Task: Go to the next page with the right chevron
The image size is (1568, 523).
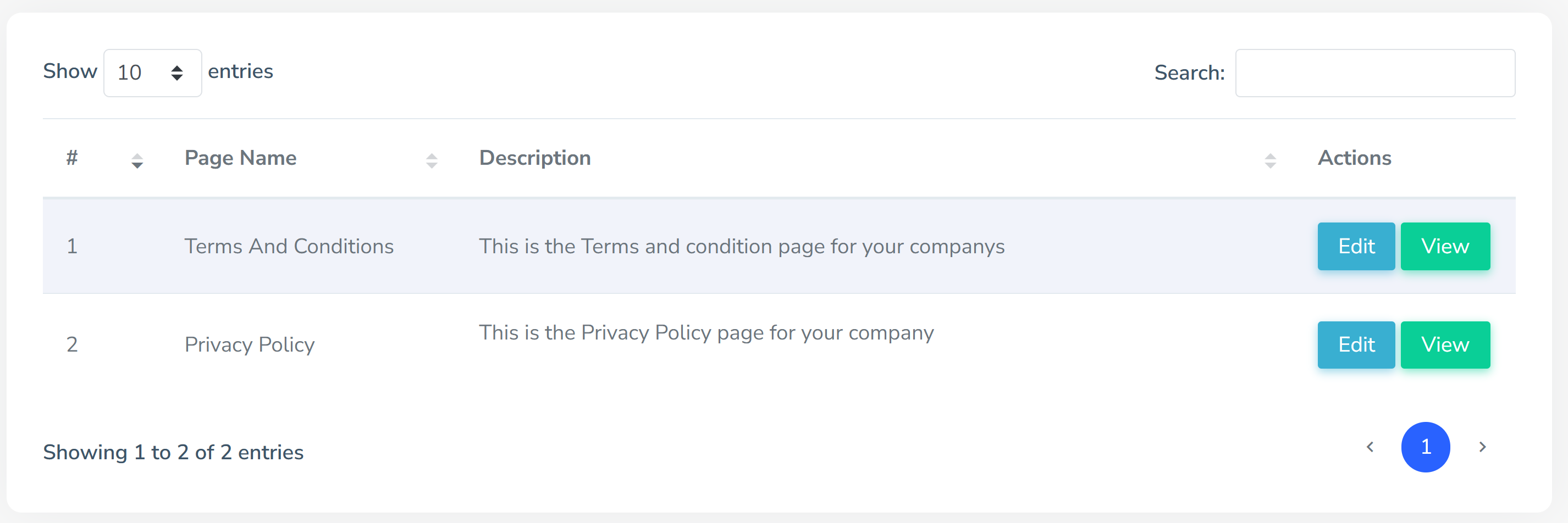Action: tap(1482, 447)
